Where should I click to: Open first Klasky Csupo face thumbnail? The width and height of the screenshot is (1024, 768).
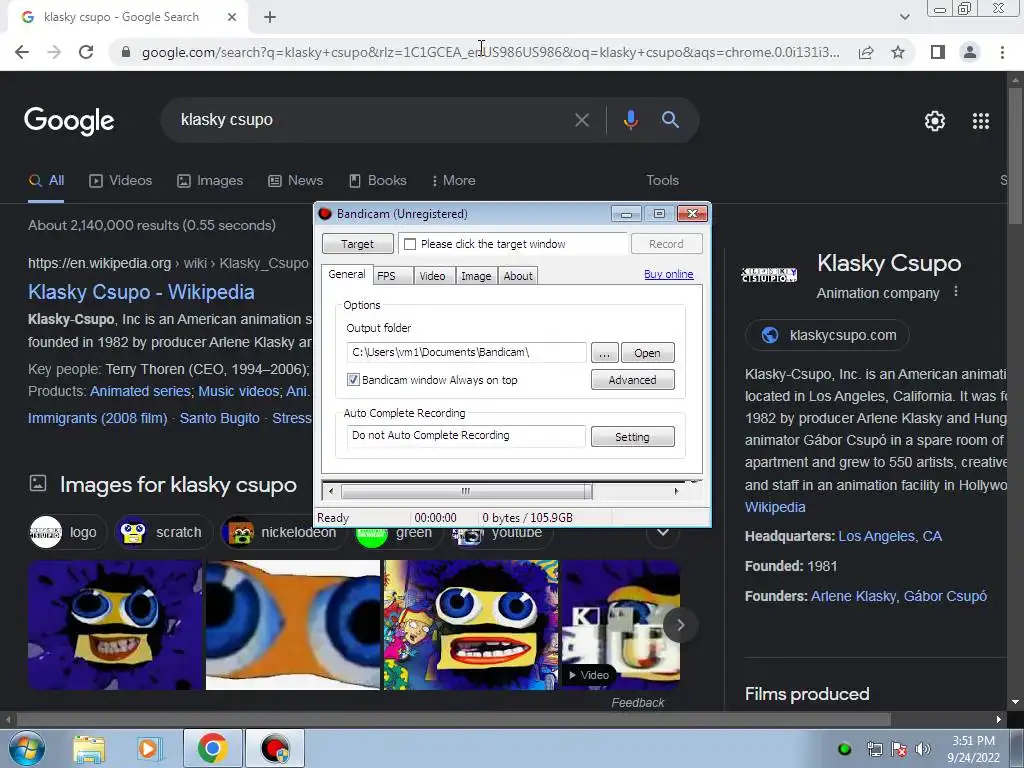(116, 625)
